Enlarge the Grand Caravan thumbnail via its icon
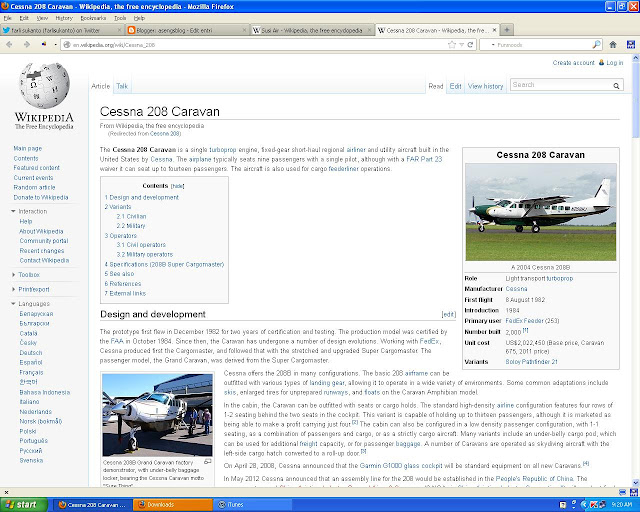This screenshot has height=512, width=640. [208, 462]
